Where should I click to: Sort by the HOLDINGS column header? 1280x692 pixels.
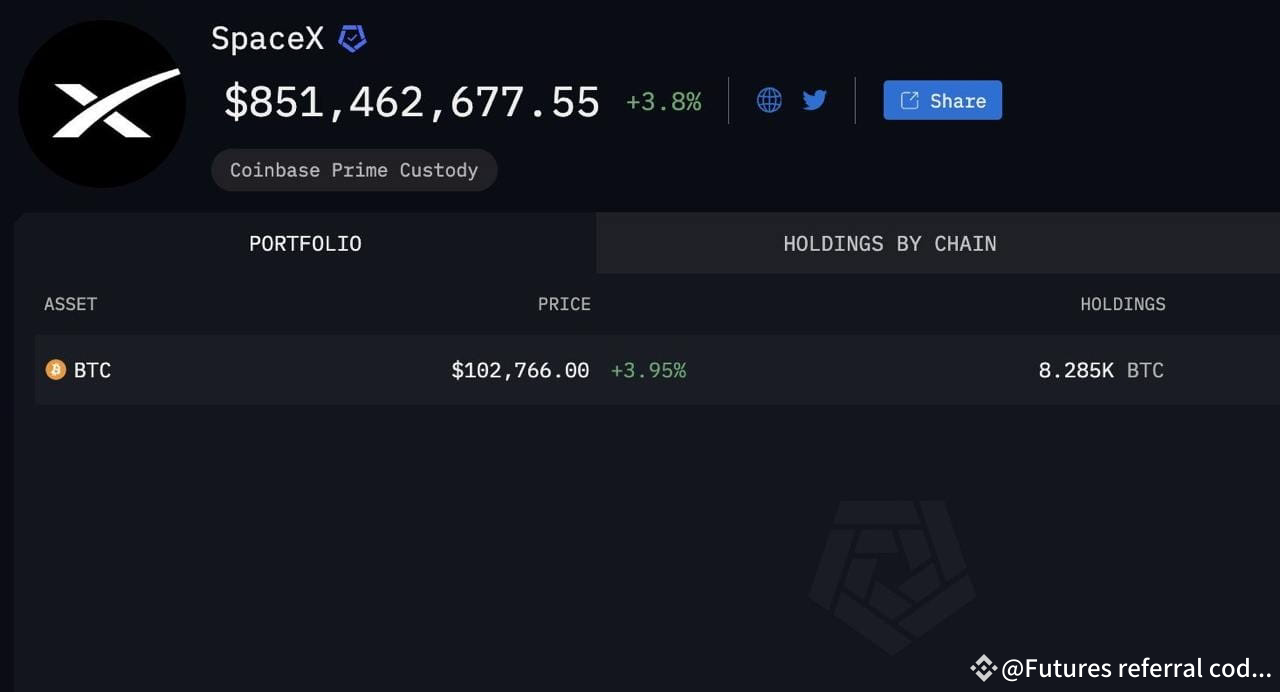(1123, 304)
